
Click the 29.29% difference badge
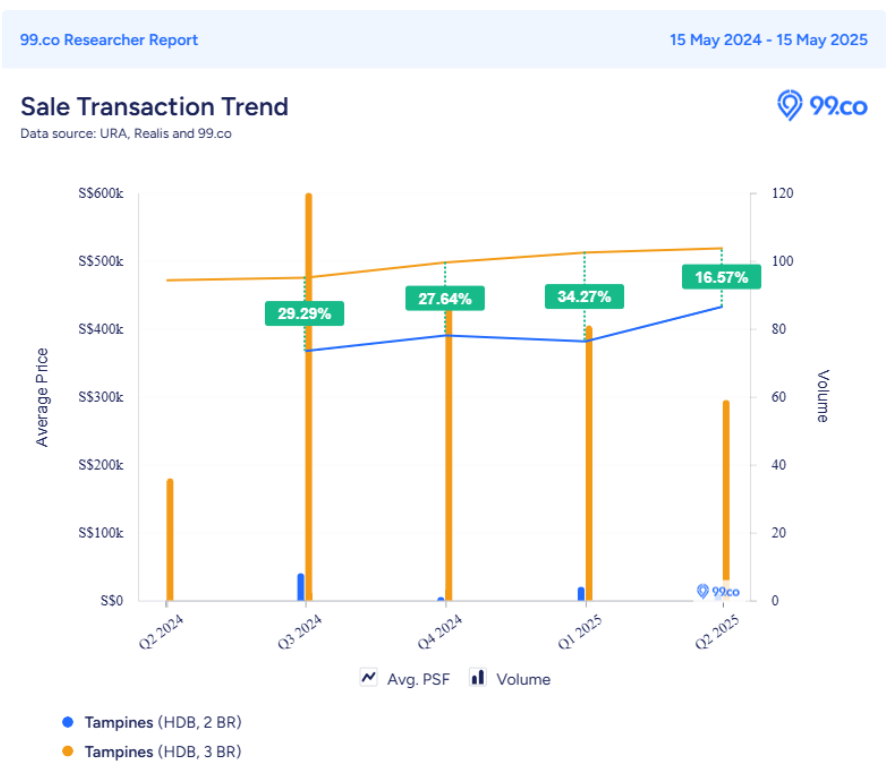[304, 313]
